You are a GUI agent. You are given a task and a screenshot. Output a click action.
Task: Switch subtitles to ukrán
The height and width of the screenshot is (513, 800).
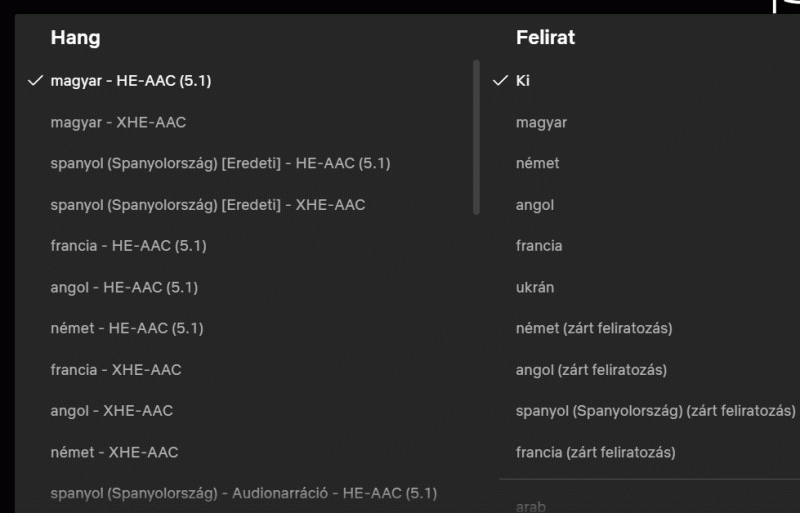[535, 287]
